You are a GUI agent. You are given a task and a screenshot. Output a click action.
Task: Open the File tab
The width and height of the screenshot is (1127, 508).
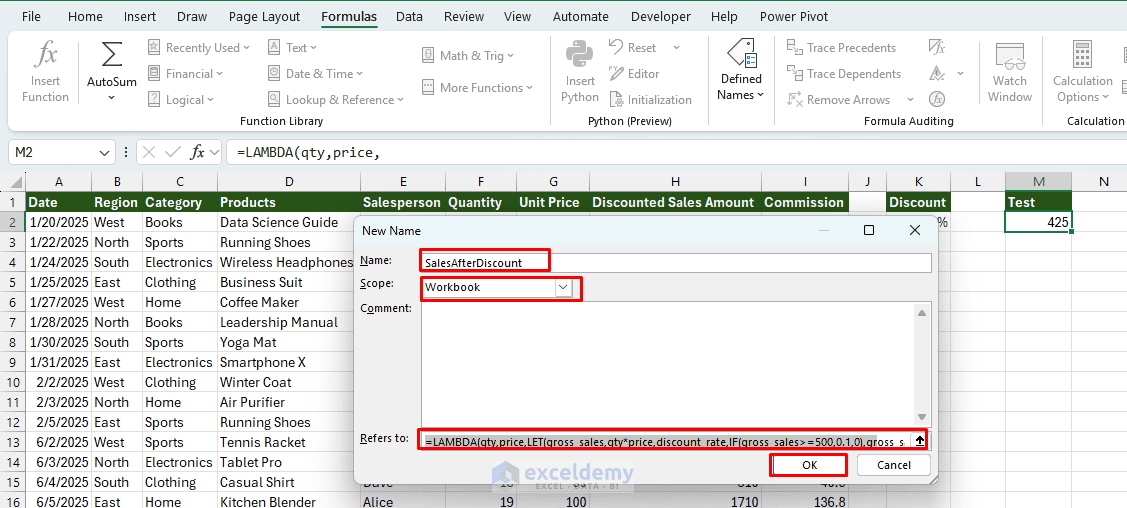point(31,17)
